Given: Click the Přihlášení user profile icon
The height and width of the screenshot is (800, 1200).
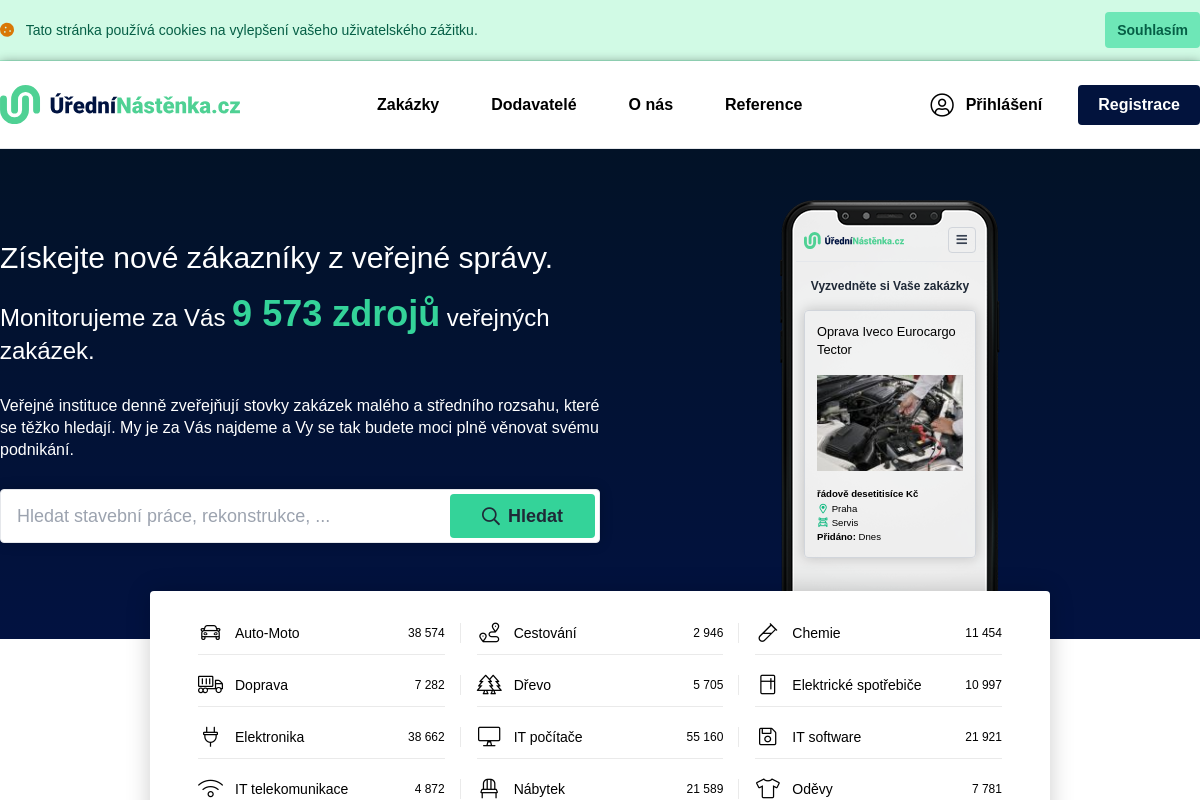Looking at the screenshot, I should (x=942, y=105).
